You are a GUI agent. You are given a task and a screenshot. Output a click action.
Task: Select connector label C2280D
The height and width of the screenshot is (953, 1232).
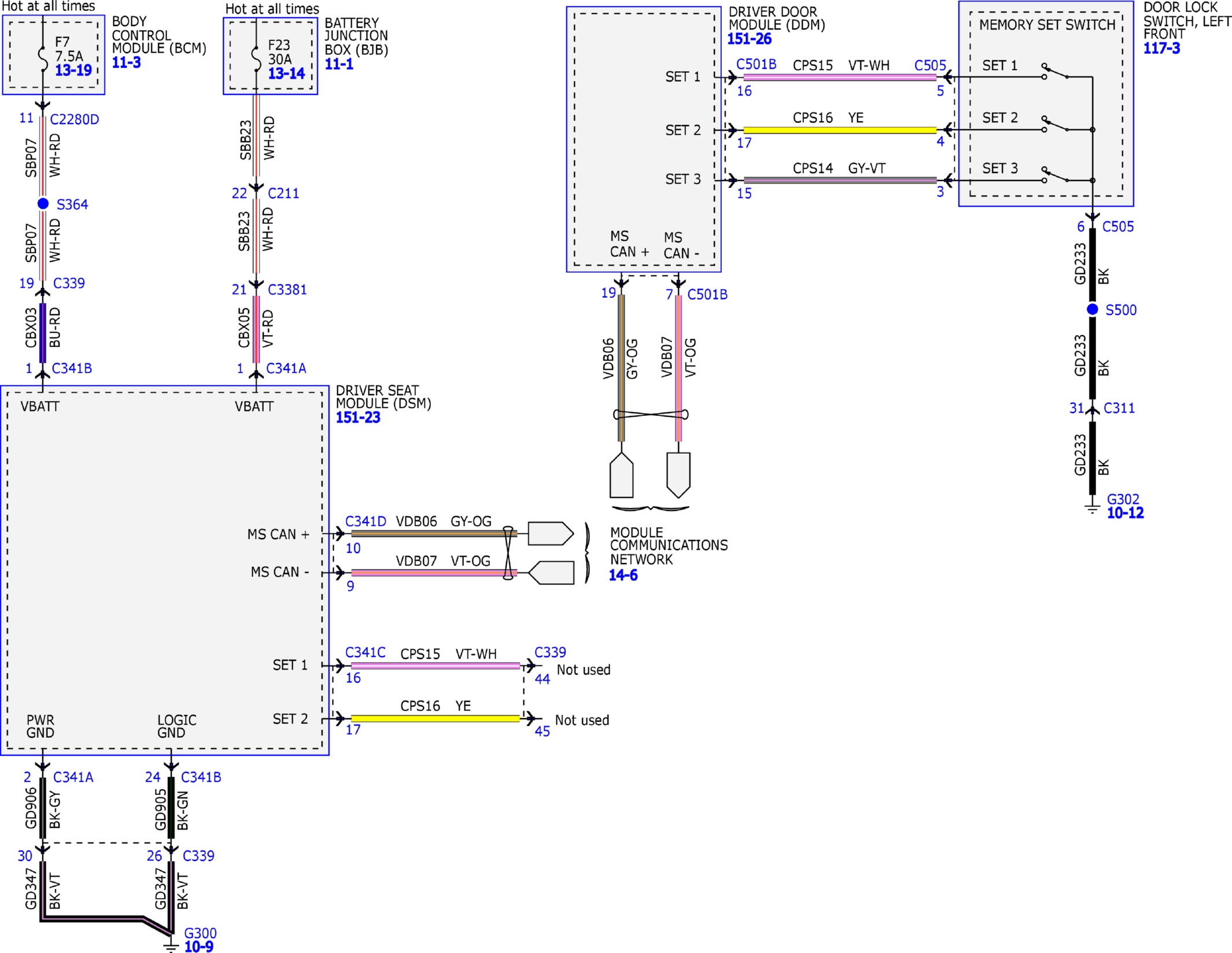75,120
